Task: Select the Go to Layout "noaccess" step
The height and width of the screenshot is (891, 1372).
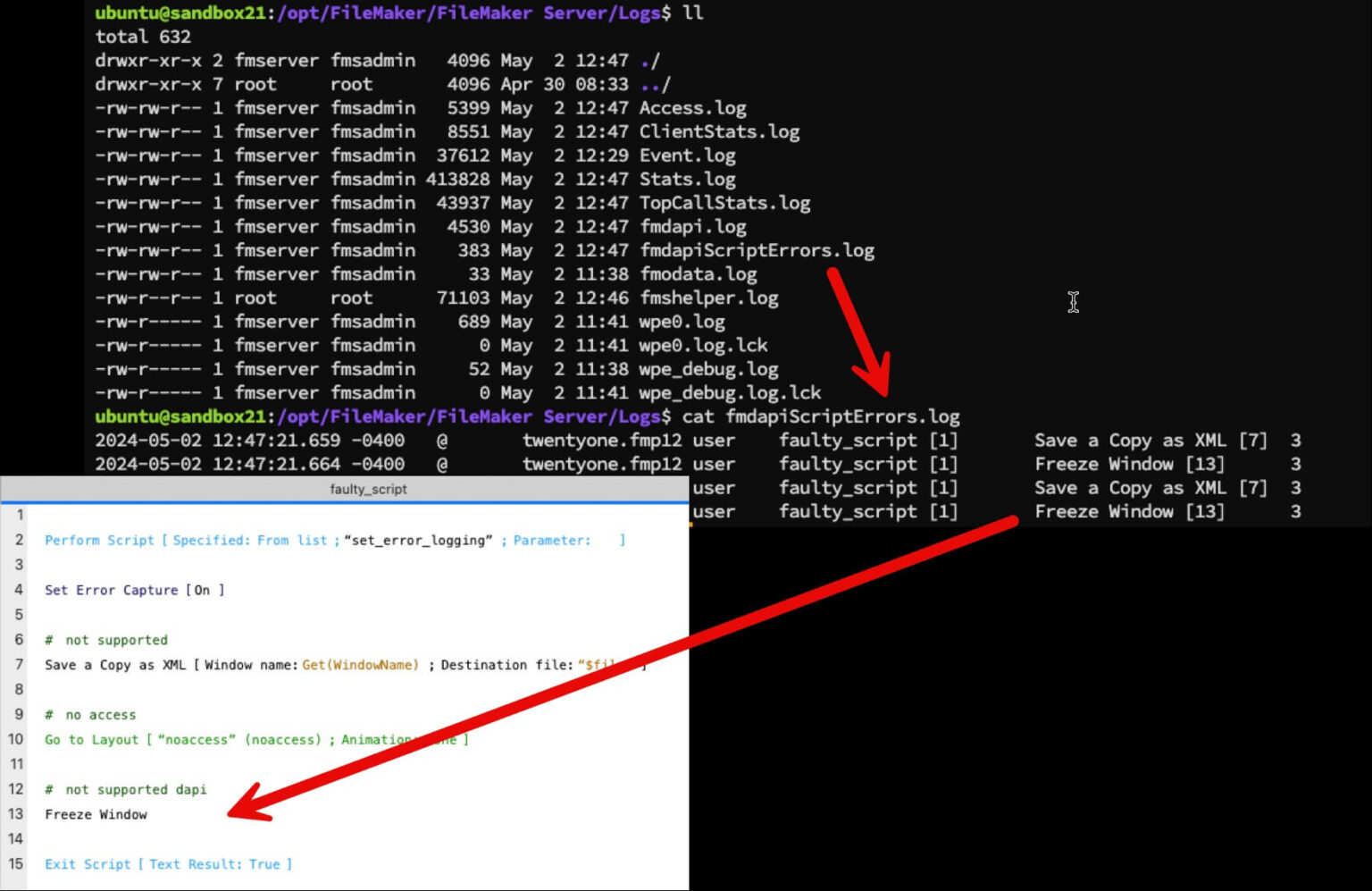Action: tap(98, 739)
